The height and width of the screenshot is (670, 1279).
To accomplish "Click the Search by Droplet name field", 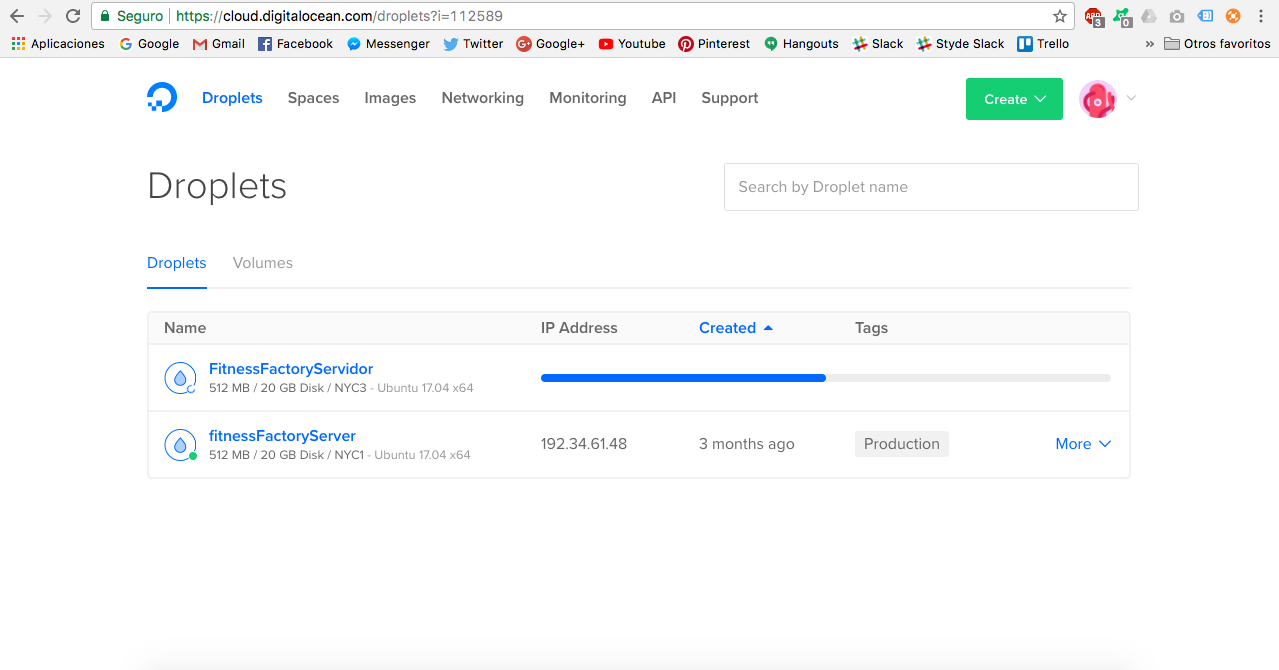I will pyautogui.click(x=931, y=187).
